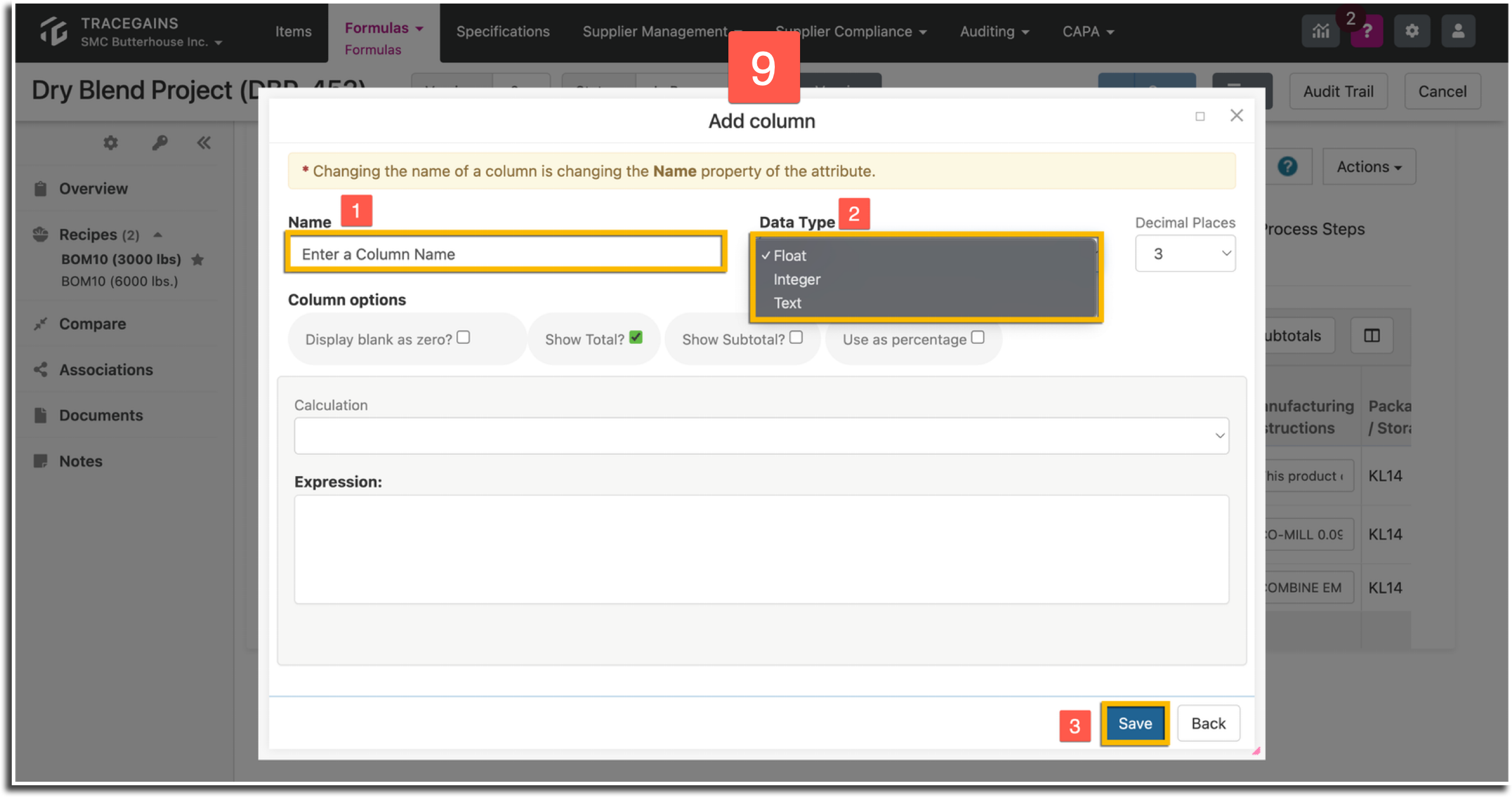Open the analytics chart icon in header

pyautogui.click(x=1320, y=32)
